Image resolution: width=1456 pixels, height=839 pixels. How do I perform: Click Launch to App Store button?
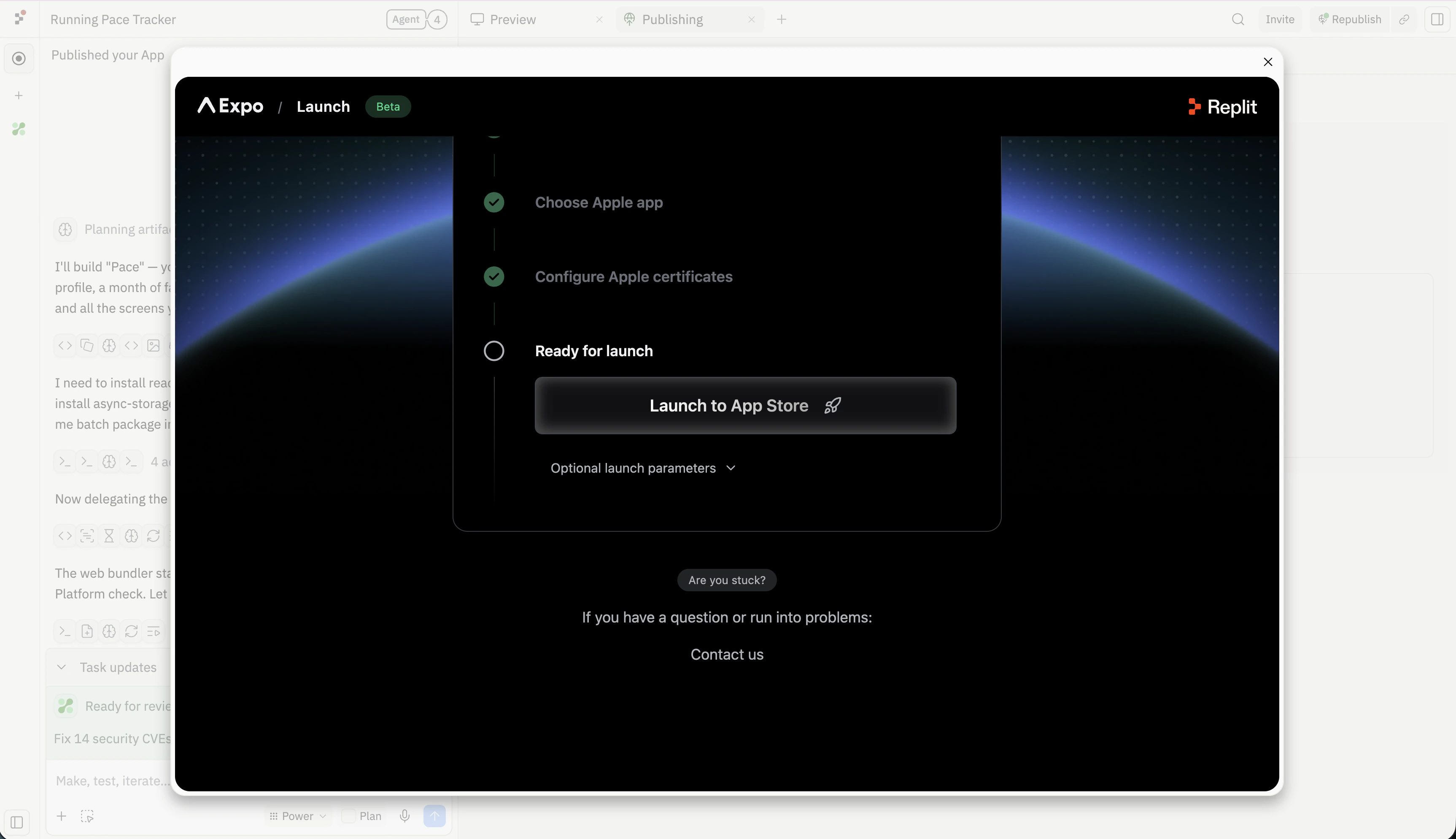pos(745,406)
